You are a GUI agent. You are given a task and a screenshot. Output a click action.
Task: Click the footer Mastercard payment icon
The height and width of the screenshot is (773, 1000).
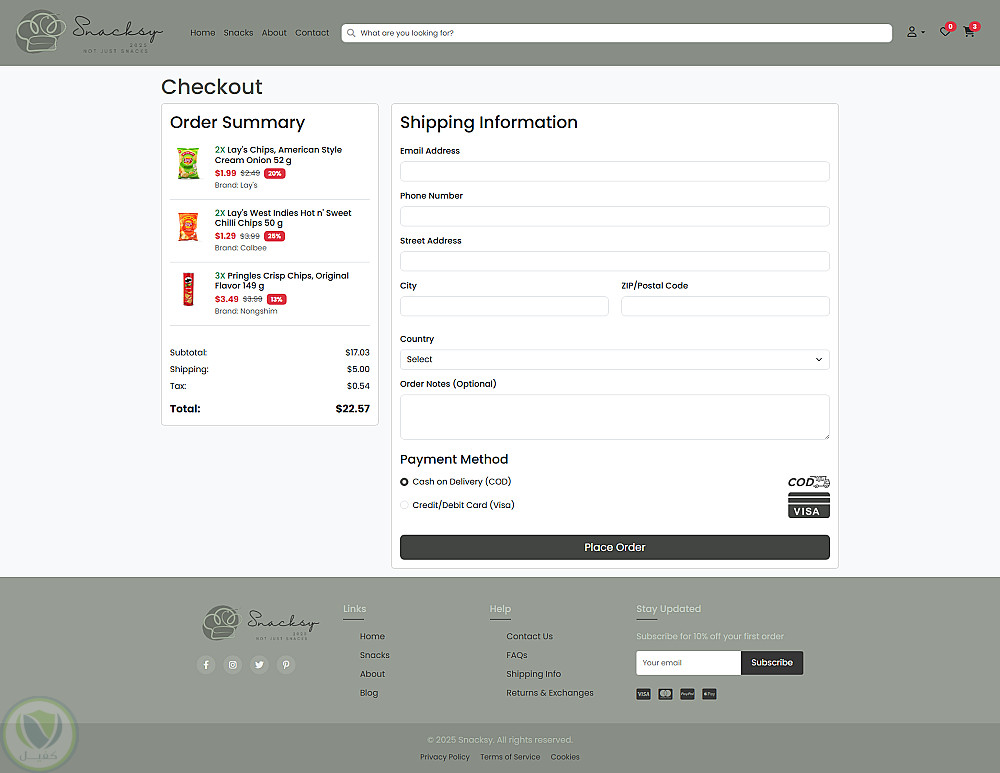coord(665,694)
